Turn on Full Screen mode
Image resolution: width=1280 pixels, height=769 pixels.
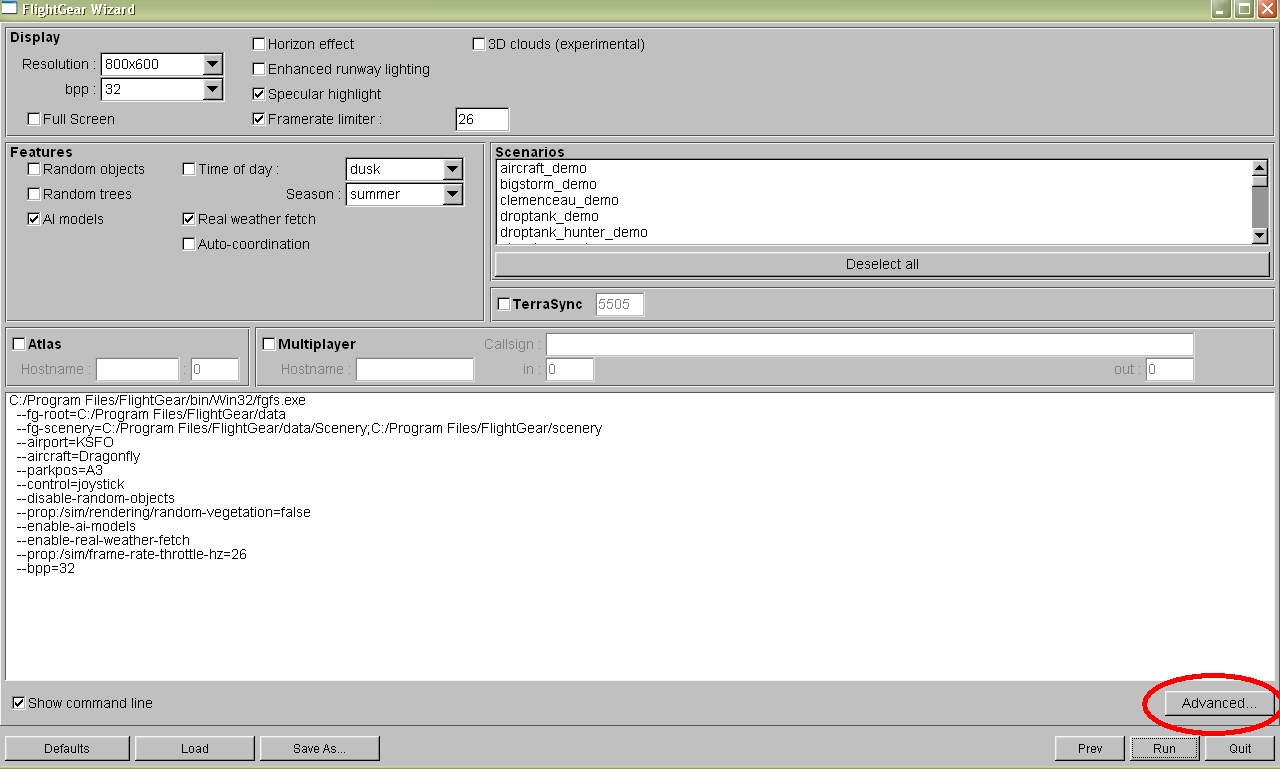[x=34, y=119]
